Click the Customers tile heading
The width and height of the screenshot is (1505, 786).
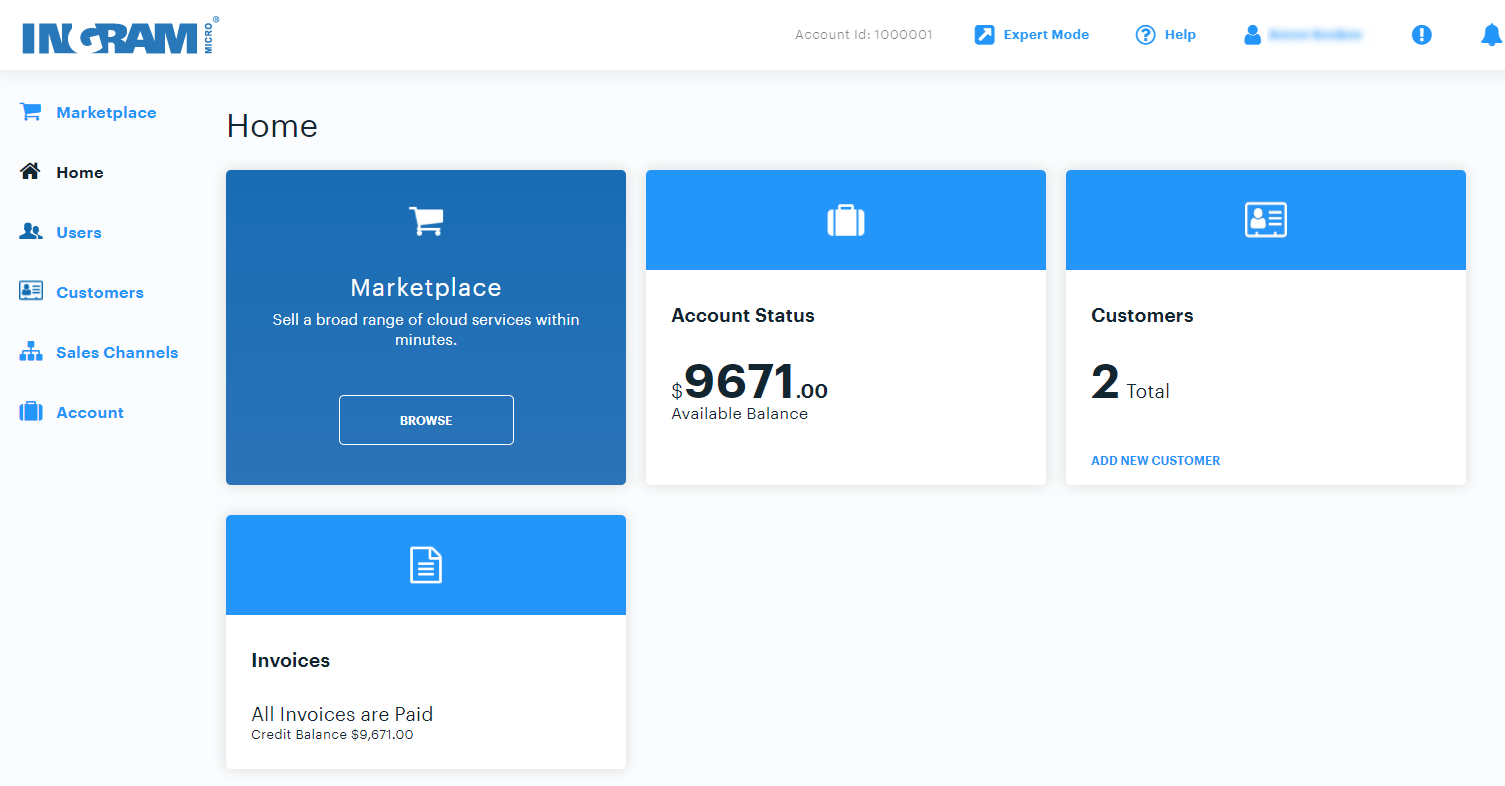coord(1142,316)
